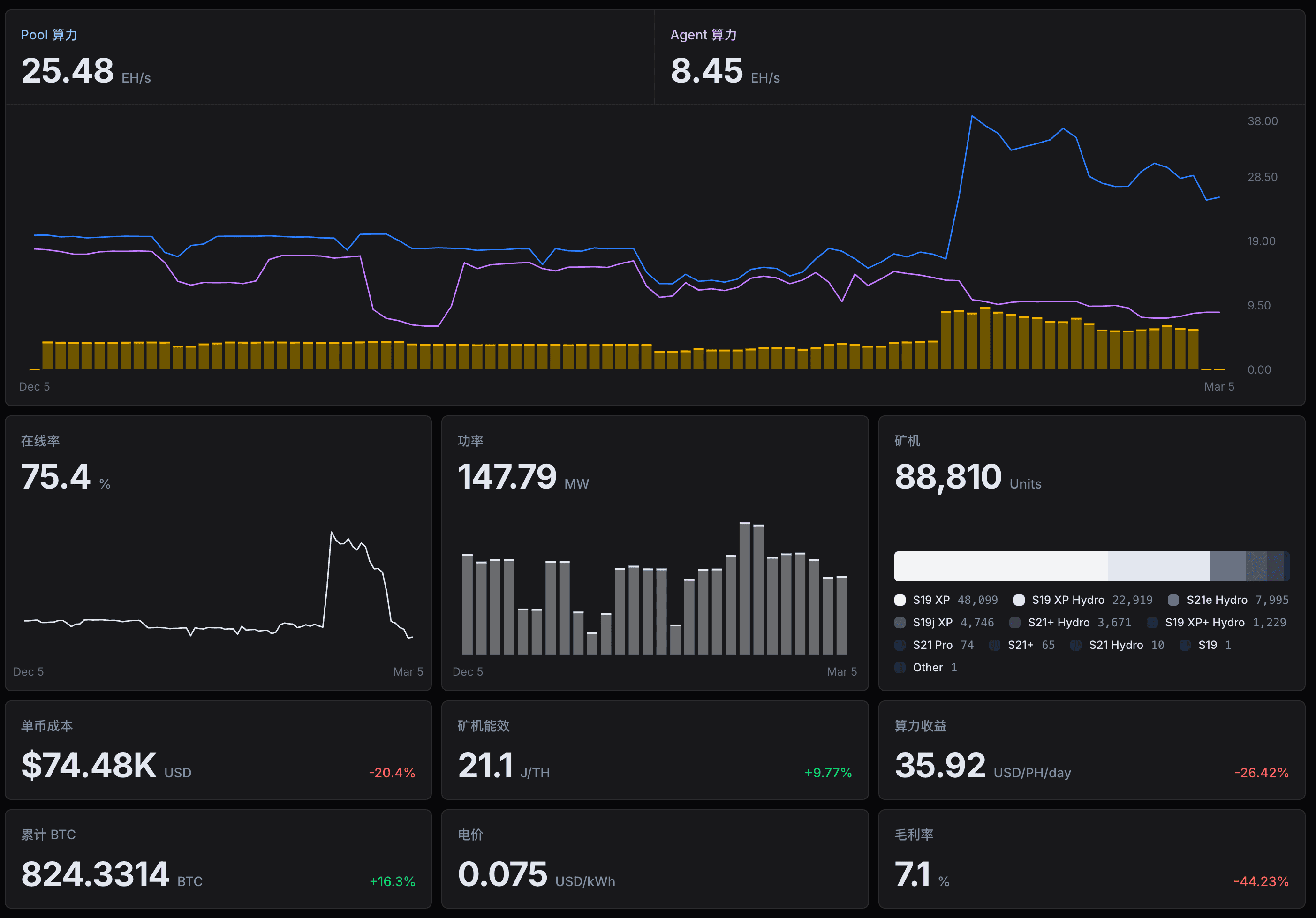Click the -20.4% indicator on 单币成本
The image size is (1316, 918).
[x=392, y=773]
